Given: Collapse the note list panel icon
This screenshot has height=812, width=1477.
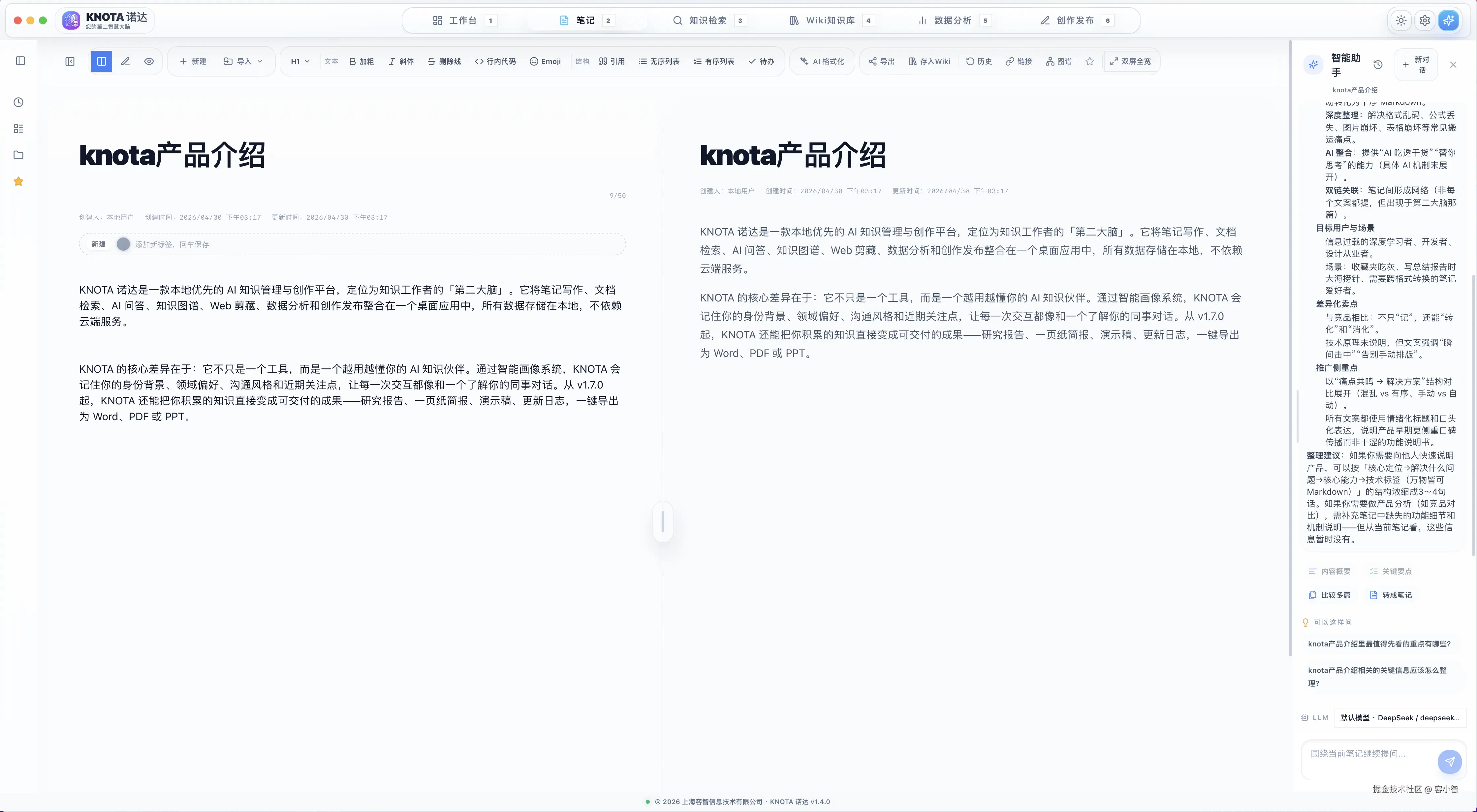Looking at the screenshot, I should [70, 61].
